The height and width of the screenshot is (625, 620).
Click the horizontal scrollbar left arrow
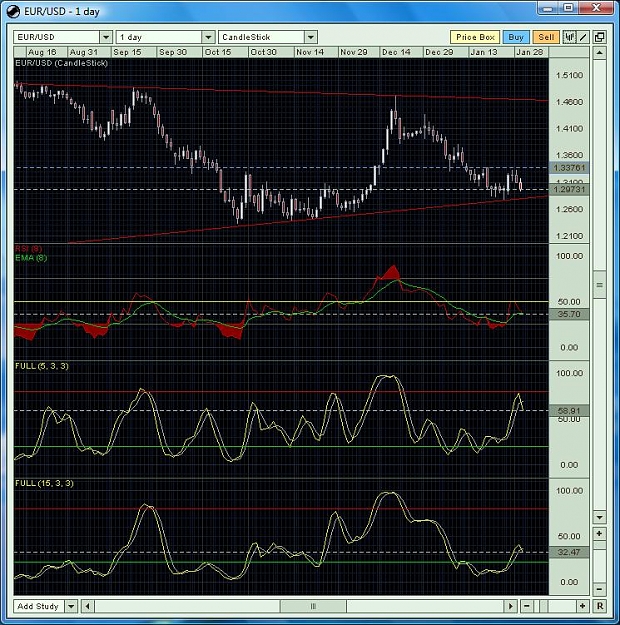[88, 606]
